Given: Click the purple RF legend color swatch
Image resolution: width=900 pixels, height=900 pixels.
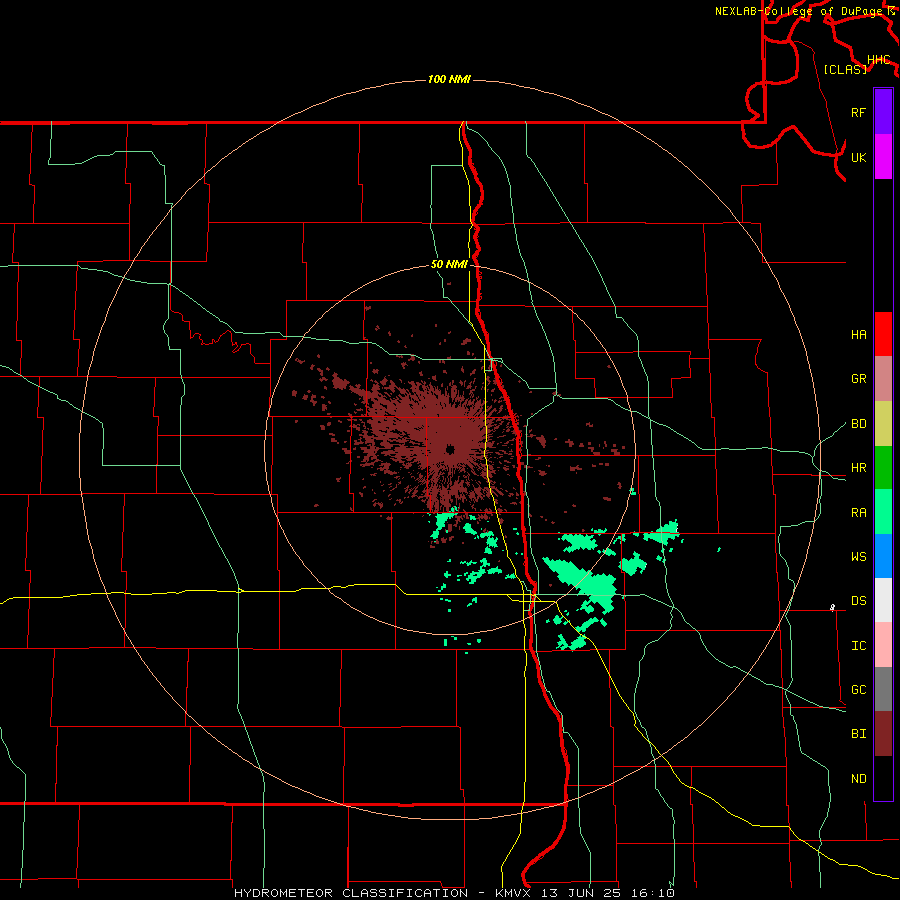Looking at the screenshot, I should [x=883, y=112].
